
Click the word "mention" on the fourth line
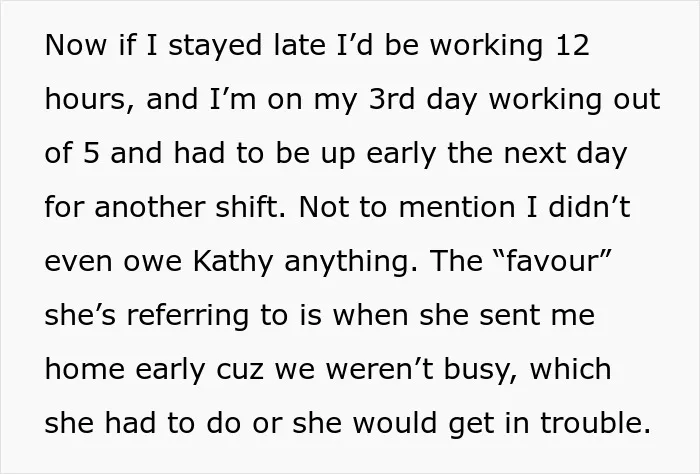pyautogui.click(x=457, y=208)
